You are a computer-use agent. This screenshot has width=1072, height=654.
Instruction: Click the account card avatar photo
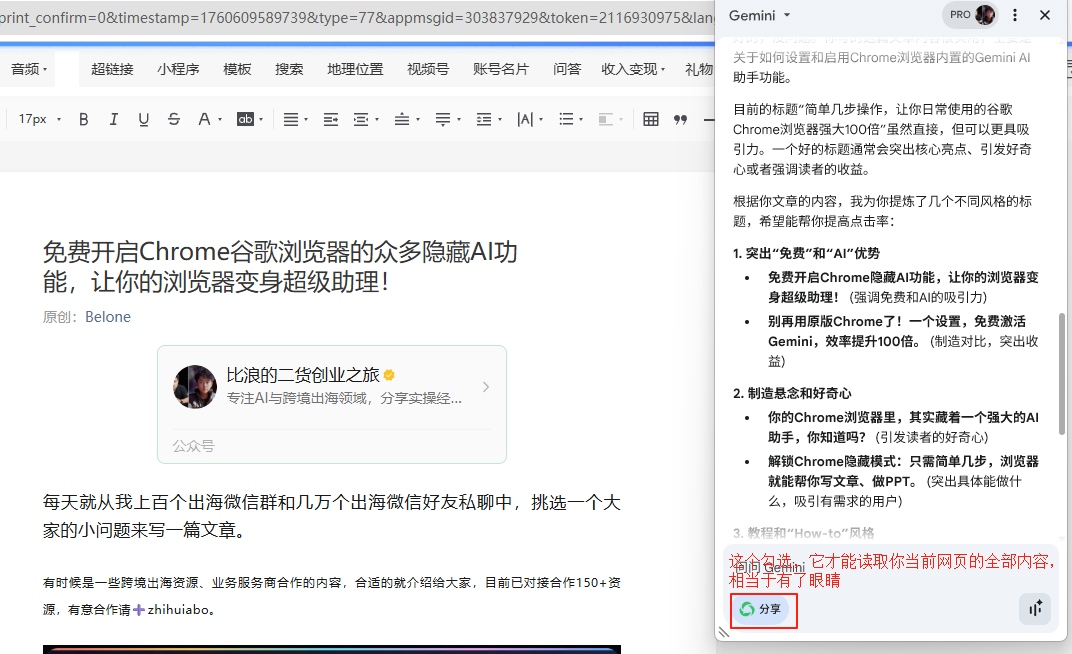[195, 387]
